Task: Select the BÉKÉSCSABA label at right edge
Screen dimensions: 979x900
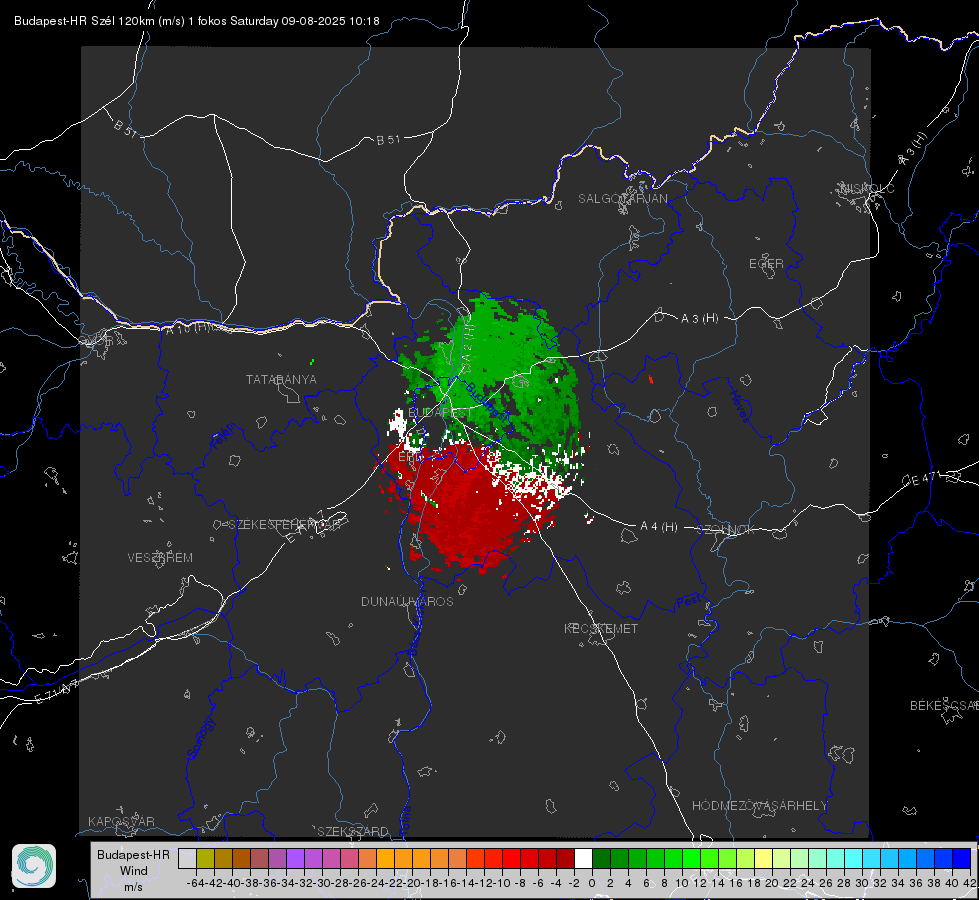Action: pos(943,705)
